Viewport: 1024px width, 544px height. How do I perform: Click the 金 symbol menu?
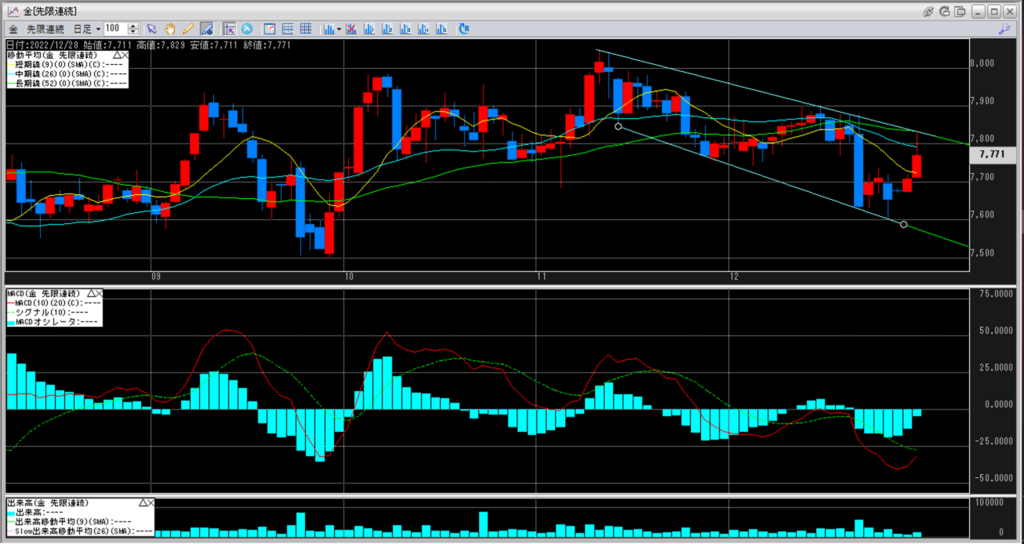(x=13, y=29)
